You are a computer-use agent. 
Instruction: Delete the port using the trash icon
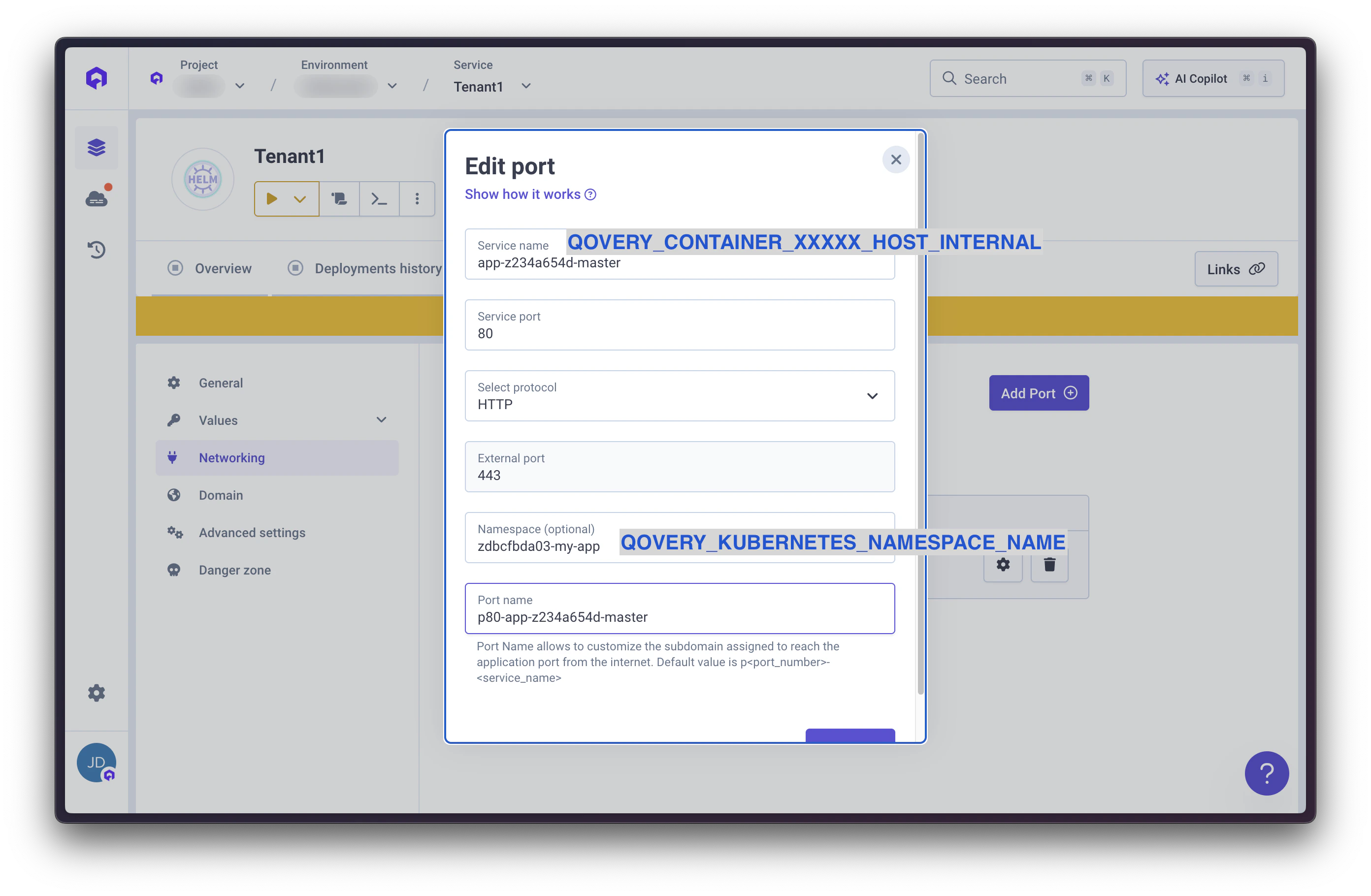[x=1049, y=565]
